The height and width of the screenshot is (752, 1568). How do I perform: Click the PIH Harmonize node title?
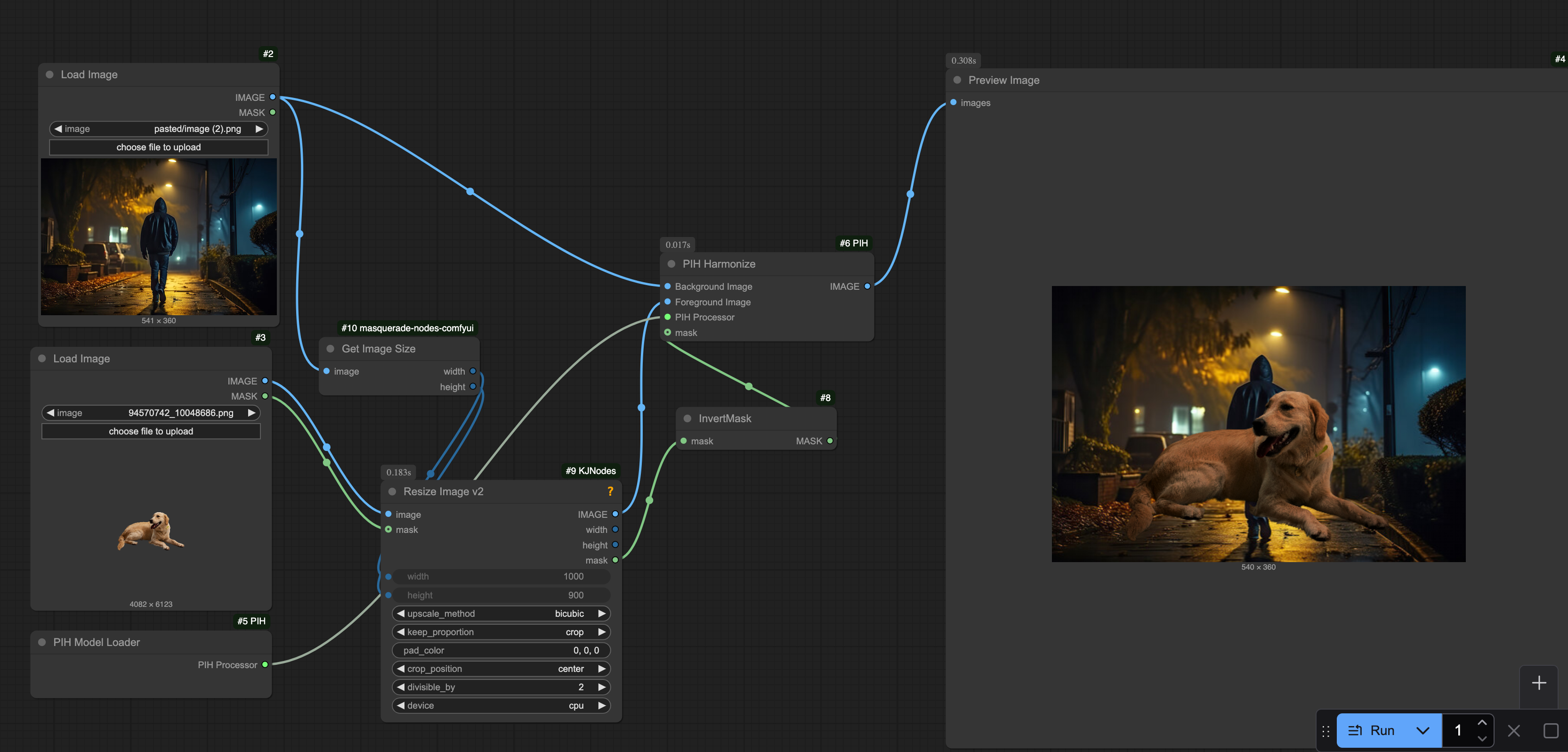point(719,264)
